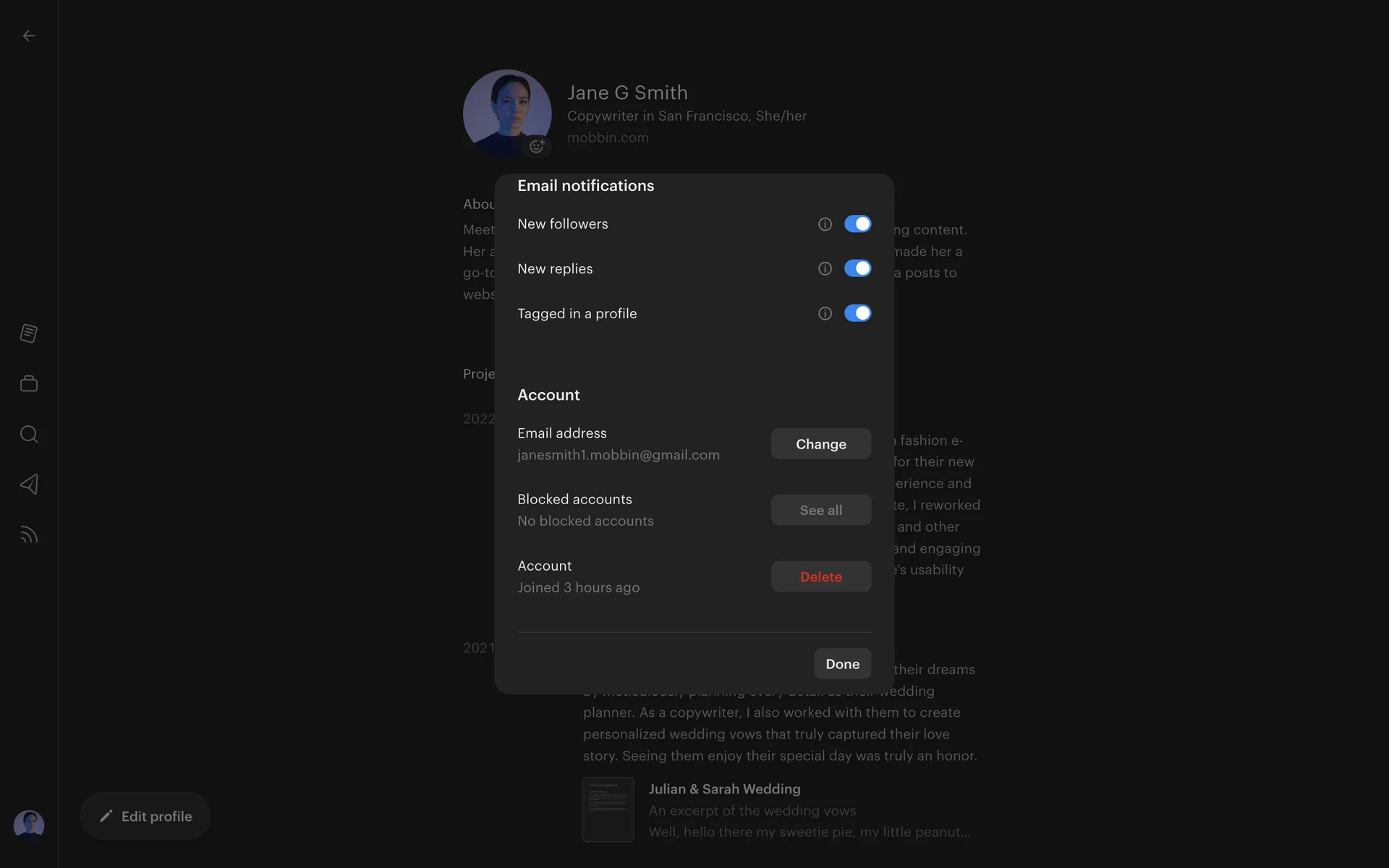Open the paper plane messages icon
This screenshot has width=1389, height=868.
[29, 484]
